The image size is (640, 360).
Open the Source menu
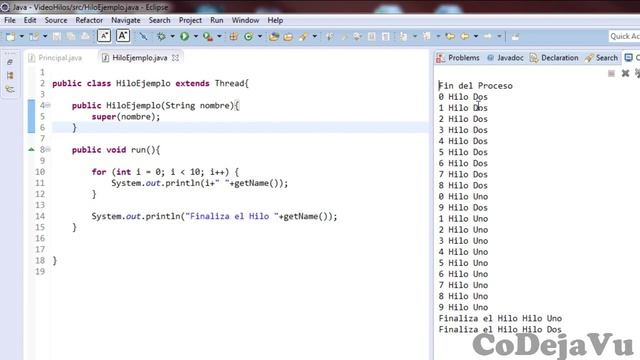56,20
